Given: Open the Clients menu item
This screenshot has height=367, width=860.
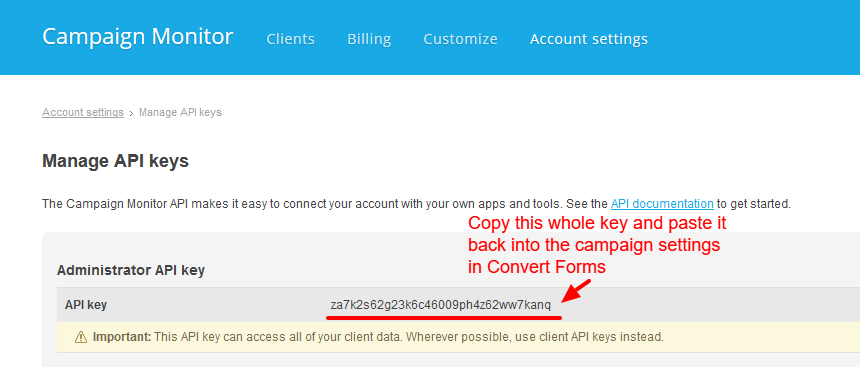Looking at the screenshot, I should coord(291,39).
